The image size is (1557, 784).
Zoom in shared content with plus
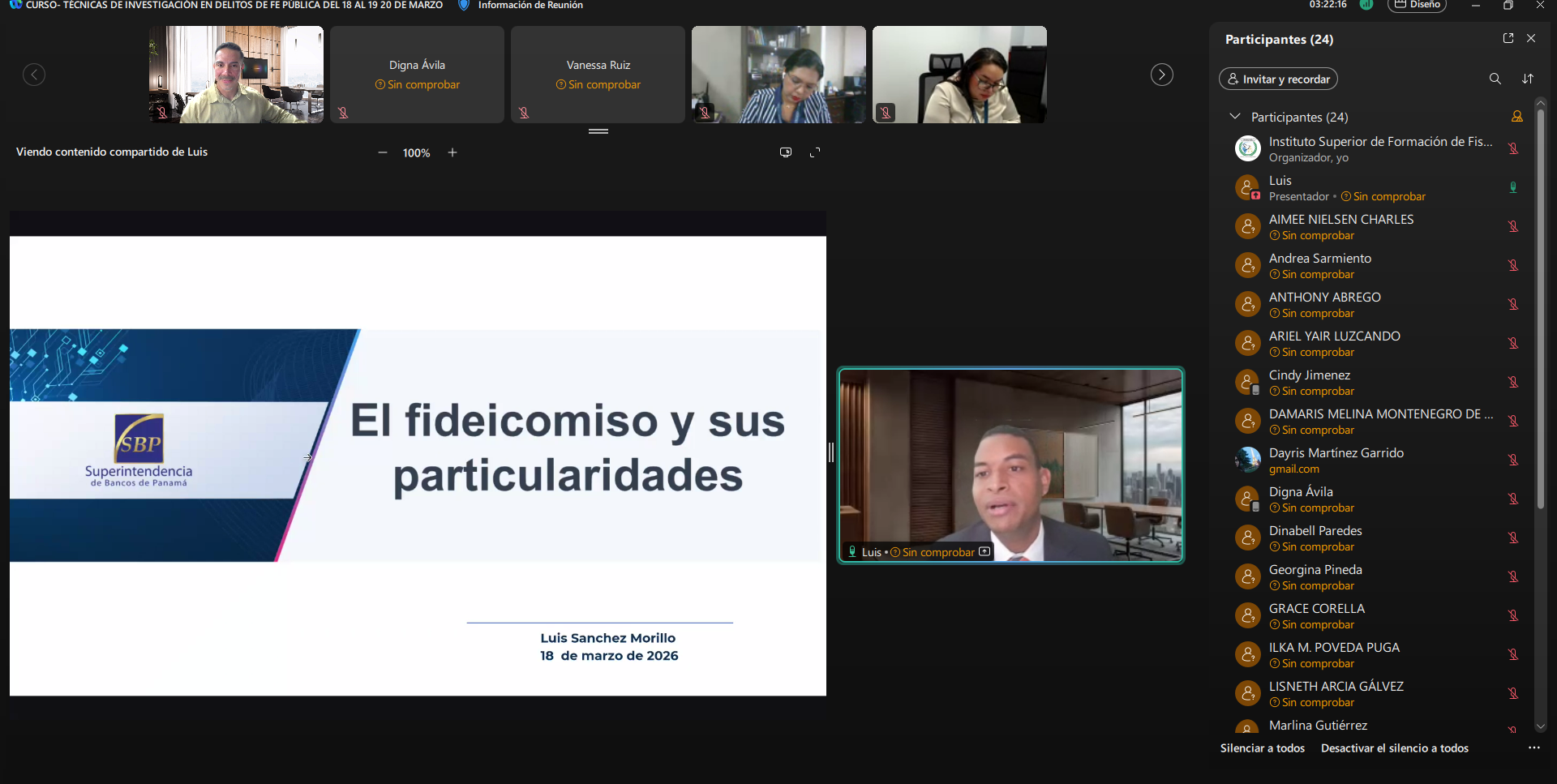point(453,152)
